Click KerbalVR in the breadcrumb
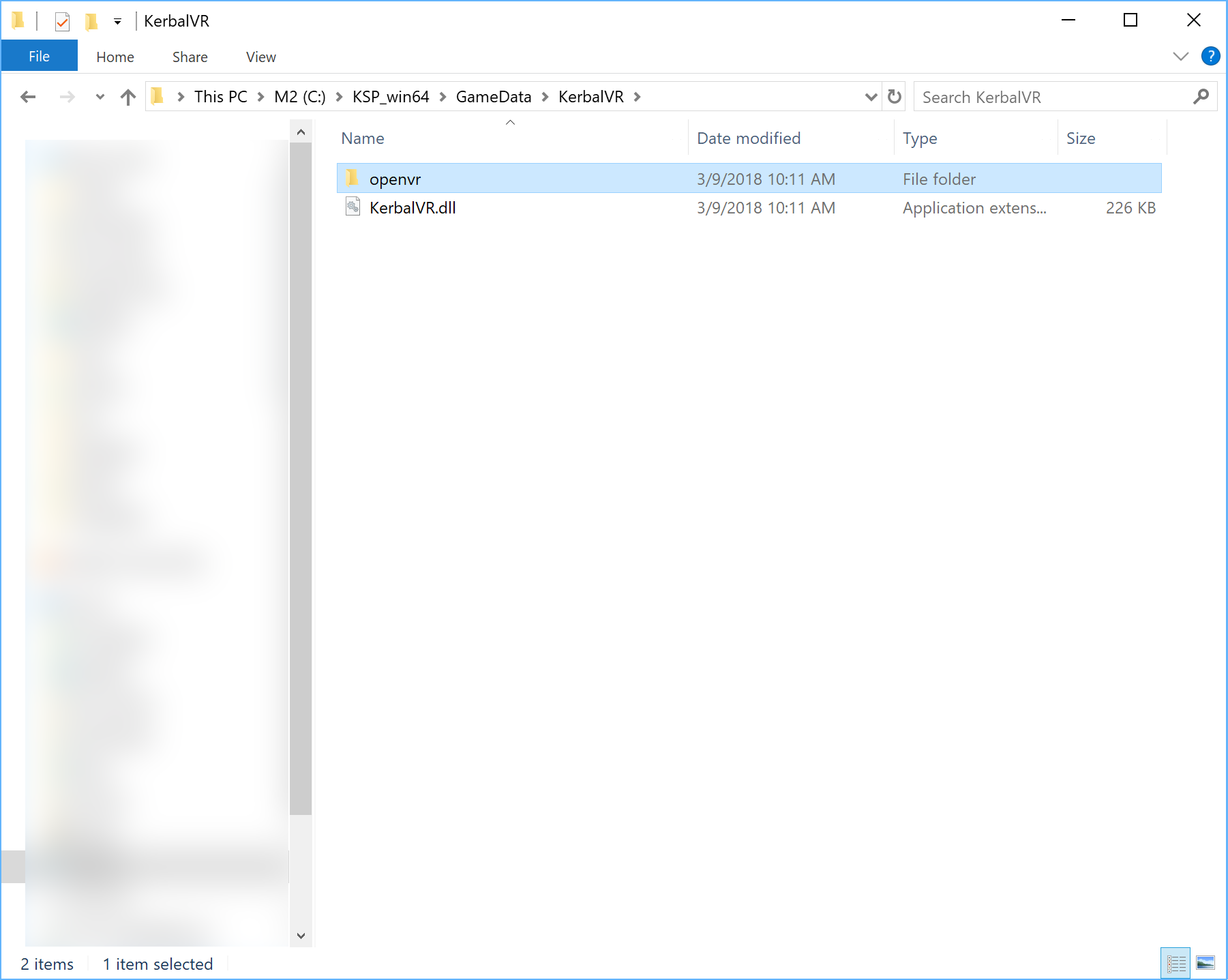Viewport: 1228px width, 980px height. (591, 97)
